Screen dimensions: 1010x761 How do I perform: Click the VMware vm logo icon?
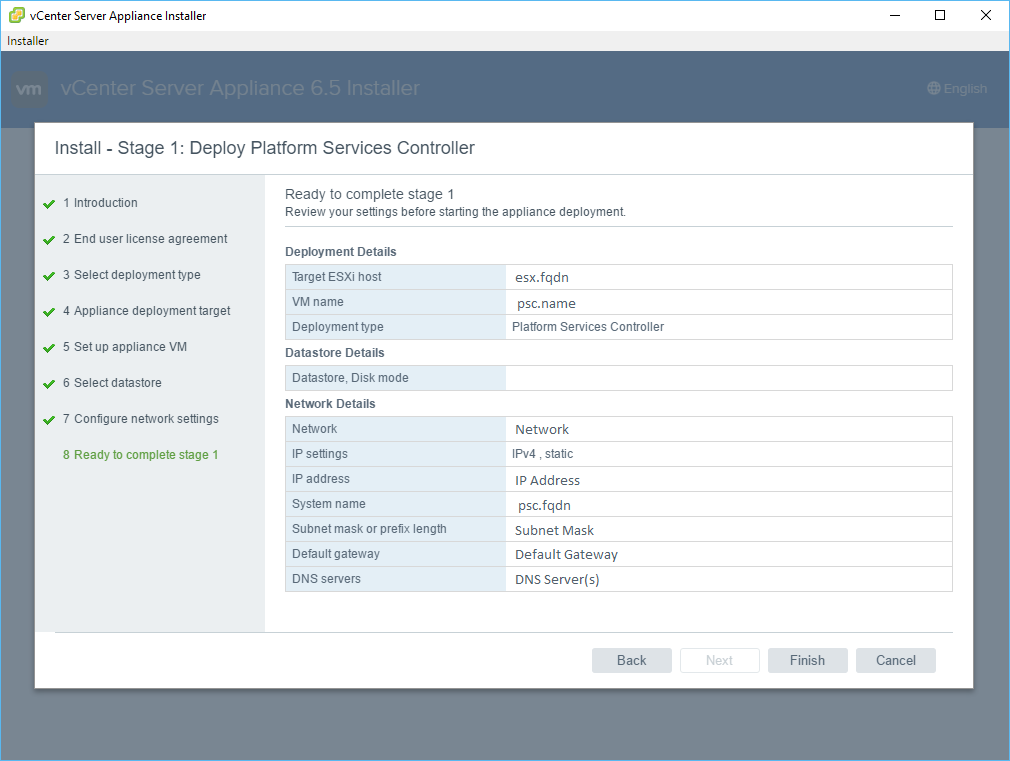click(30, 89)
